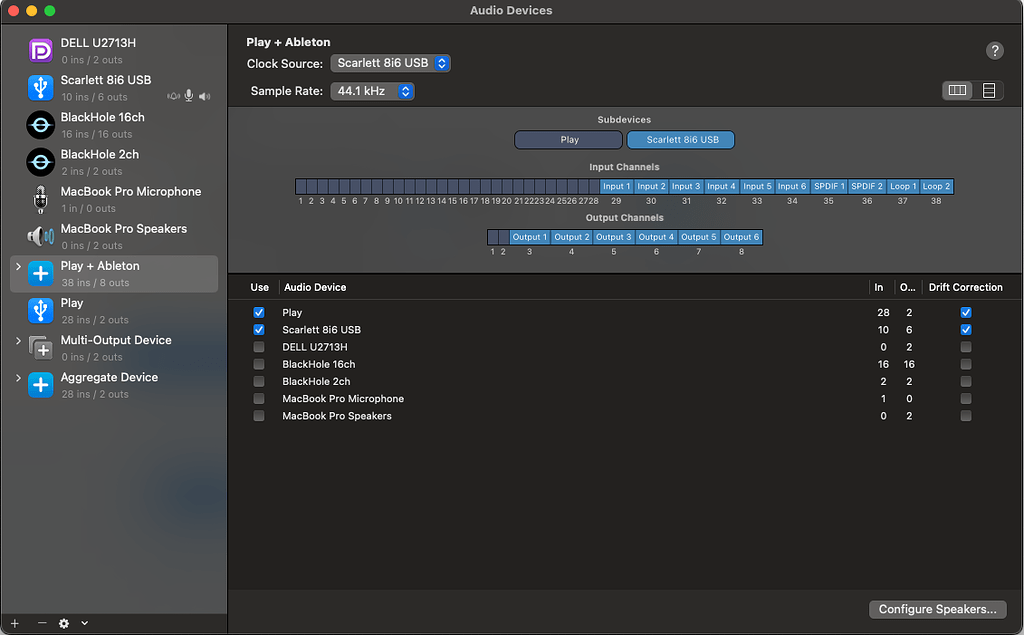Select Output 1 channel block
Image resolution: width=1024 pixels, height=635 pixels.
[530, 237]
